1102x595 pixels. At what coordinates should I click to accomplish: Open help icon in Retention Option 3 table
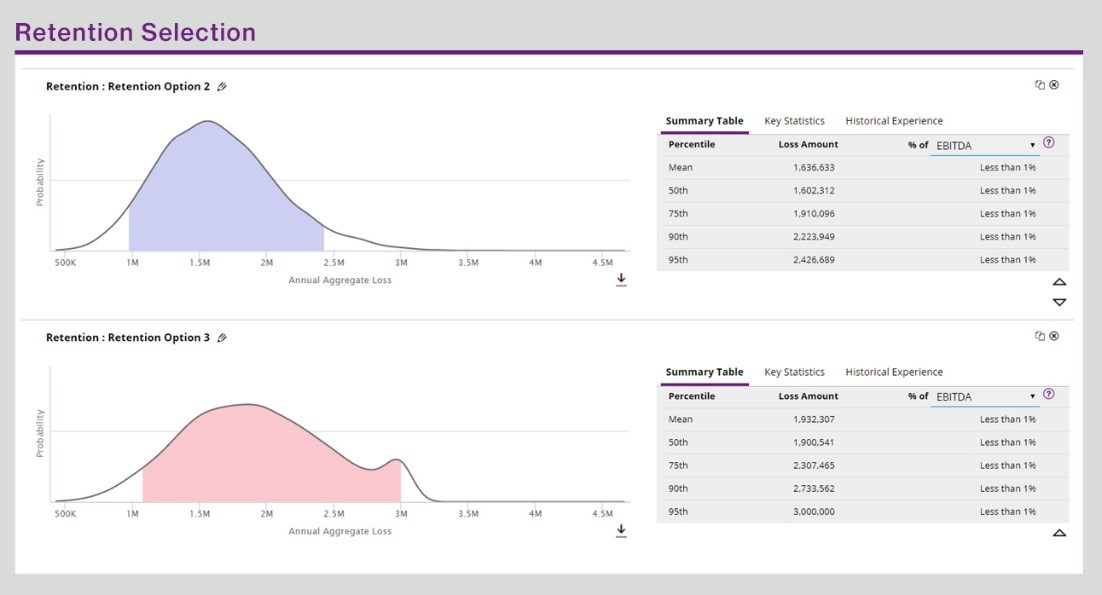[x=1048, y=394]
